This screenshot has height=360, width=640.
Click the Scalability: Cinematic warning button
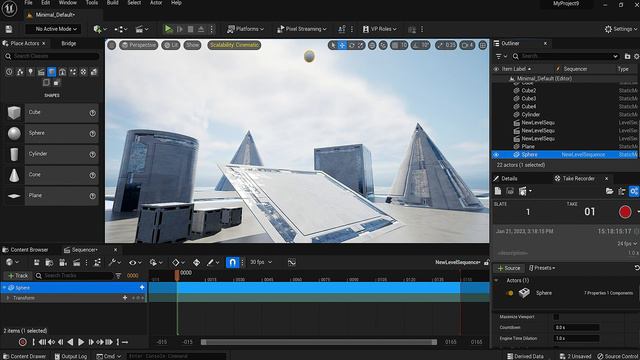point(234,45)
